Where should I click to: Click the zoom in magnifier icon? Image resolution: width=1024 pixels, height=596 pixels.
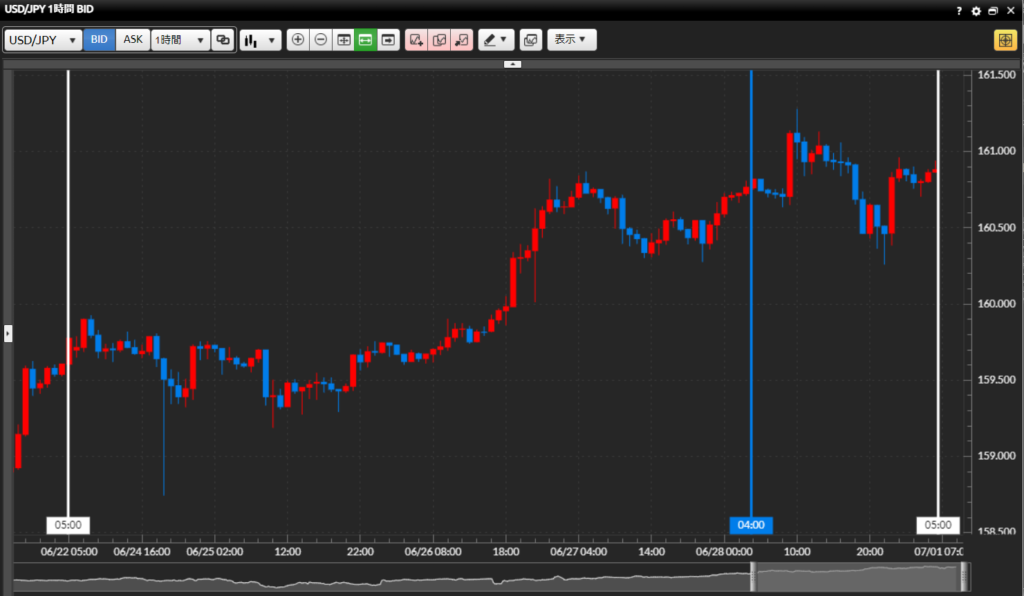(x=297, y=40)
